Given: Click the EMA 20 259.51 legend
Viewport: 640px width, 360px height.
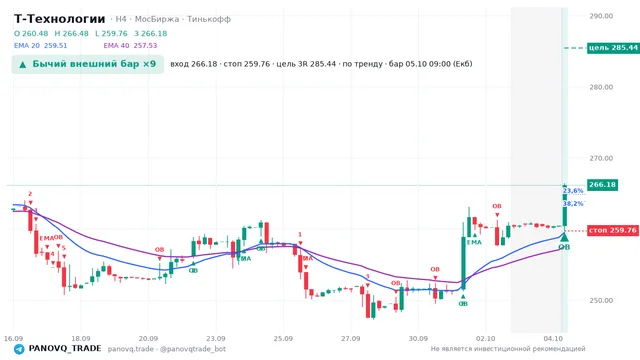Looking at the screenshot, I should (x=40, y=45).
